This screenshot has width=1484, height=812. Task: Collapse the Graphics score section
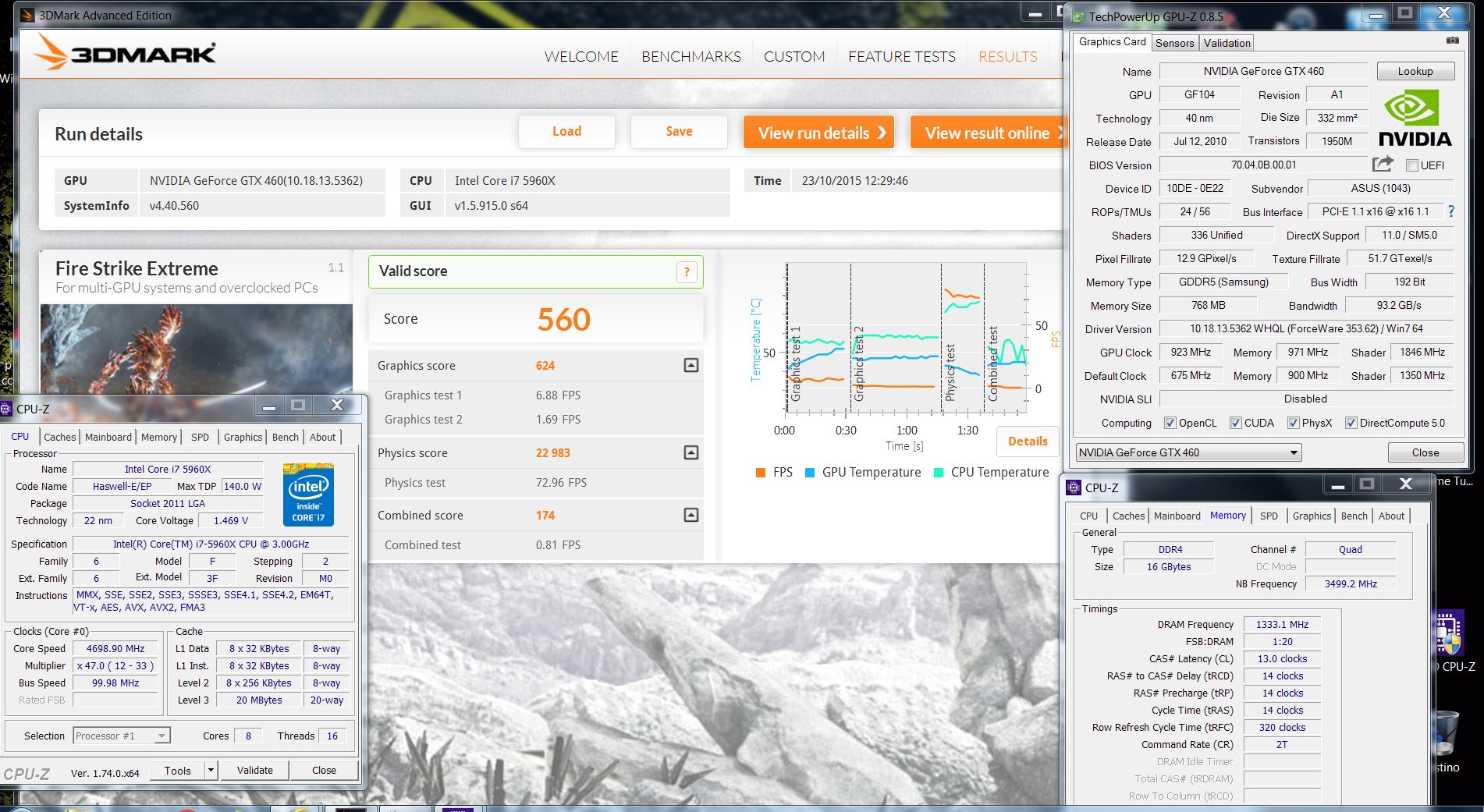tap(691, 365)
